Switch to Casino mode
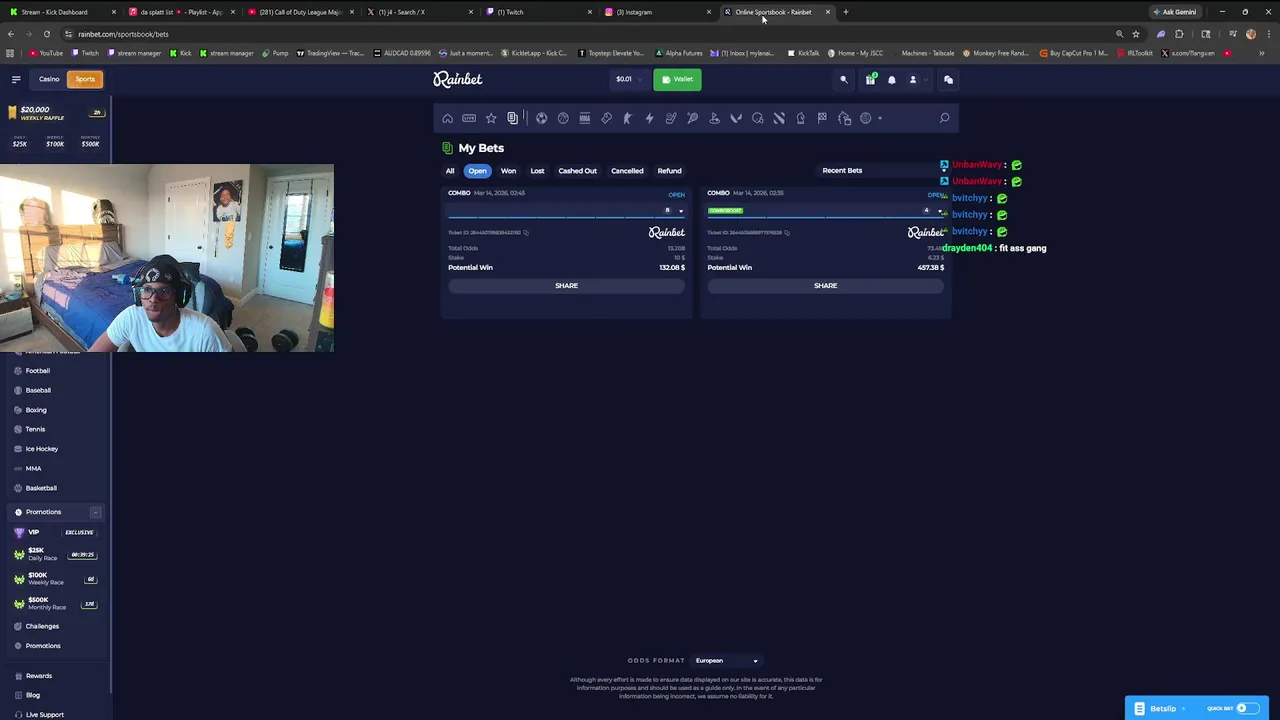Viewport: 1280px width, 720px height. [49, 79]
